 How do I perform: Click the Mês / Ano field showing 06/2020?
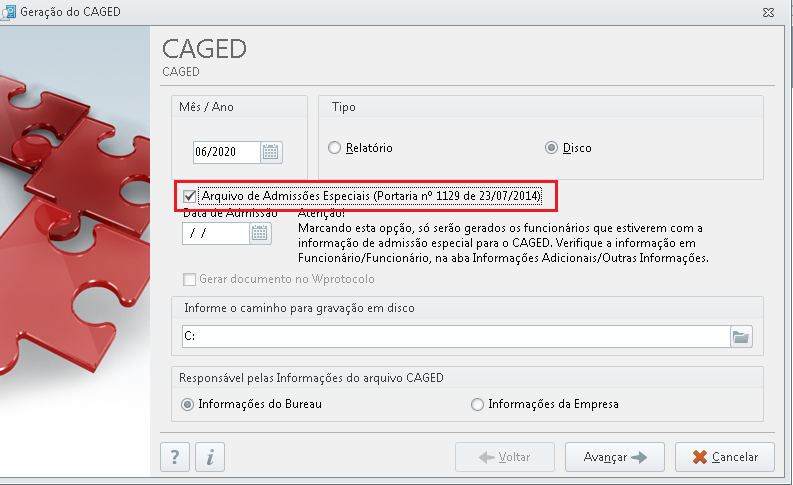[x=227, y=152]
